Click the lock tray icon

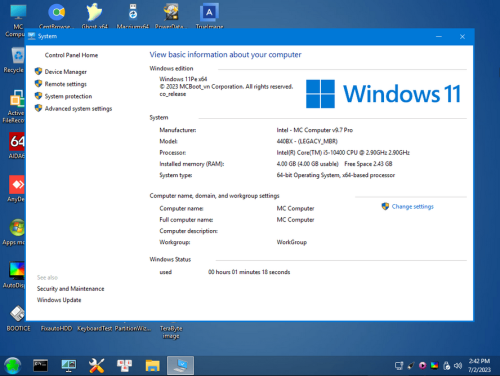tap(447, 366)
